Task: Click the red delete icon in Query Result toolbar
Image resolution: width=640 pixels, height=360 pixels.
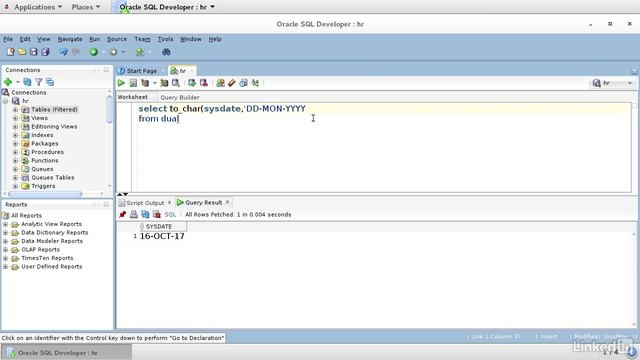Action: tap(156, 214)
